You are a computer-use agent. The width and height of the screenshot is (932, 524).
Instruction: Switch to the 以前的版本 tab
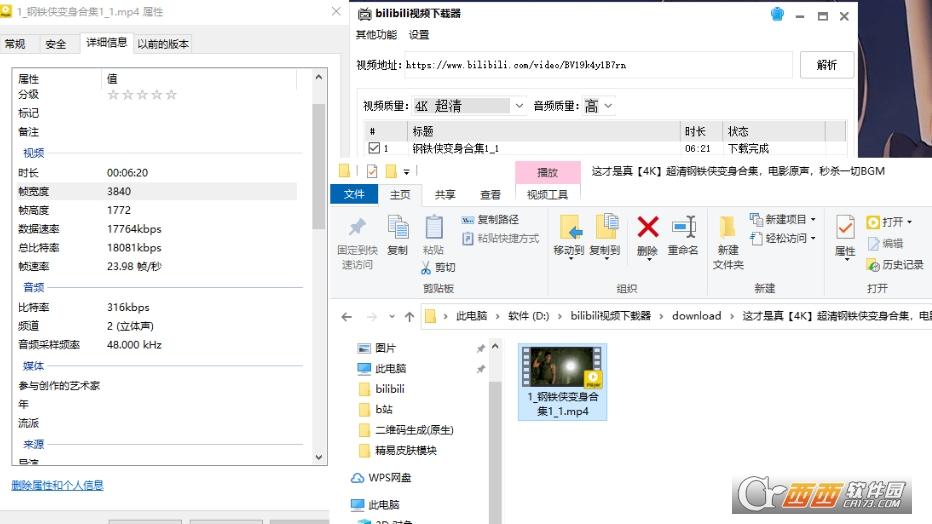click(163, 44)
